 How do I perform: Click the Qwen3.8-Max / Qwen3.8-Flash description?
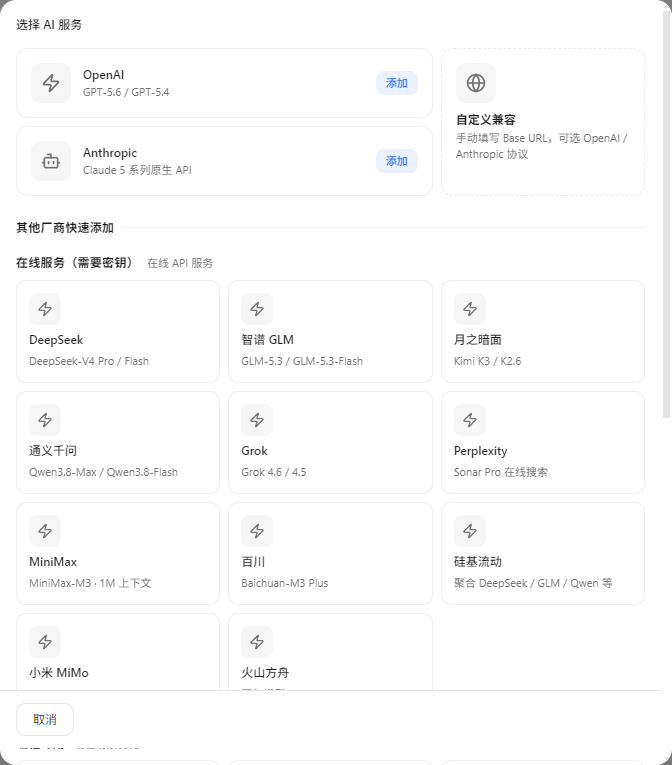(103, 472)
